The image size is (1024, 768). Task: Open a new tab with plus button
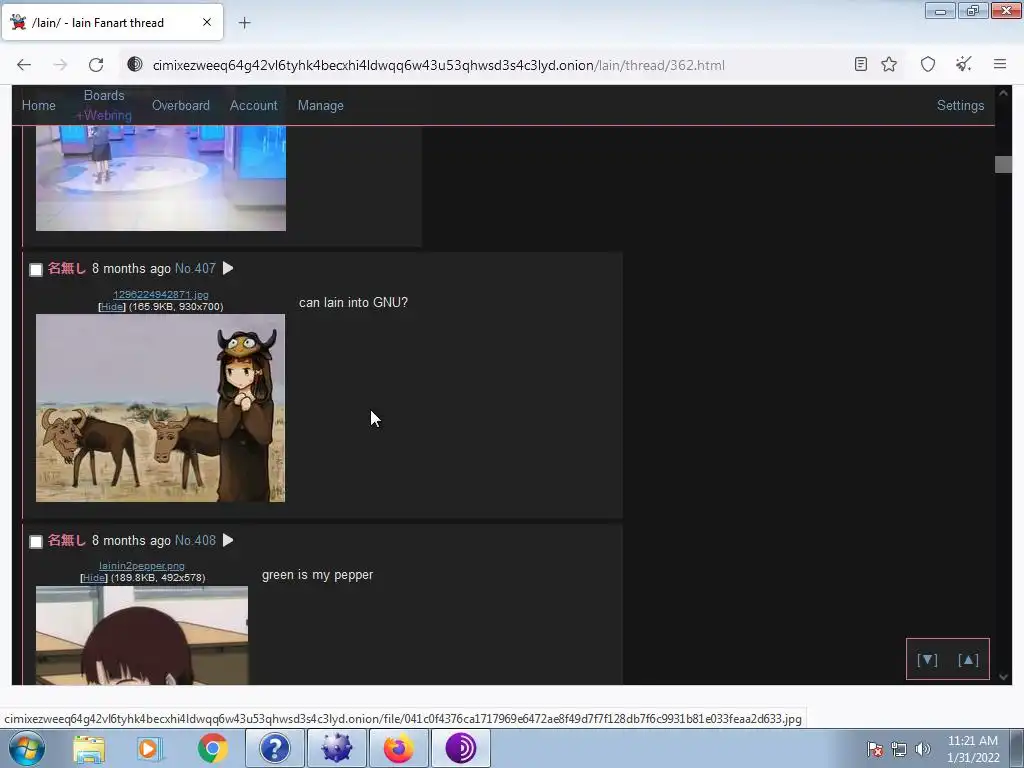pyautogui.click(x=244, y=23)
